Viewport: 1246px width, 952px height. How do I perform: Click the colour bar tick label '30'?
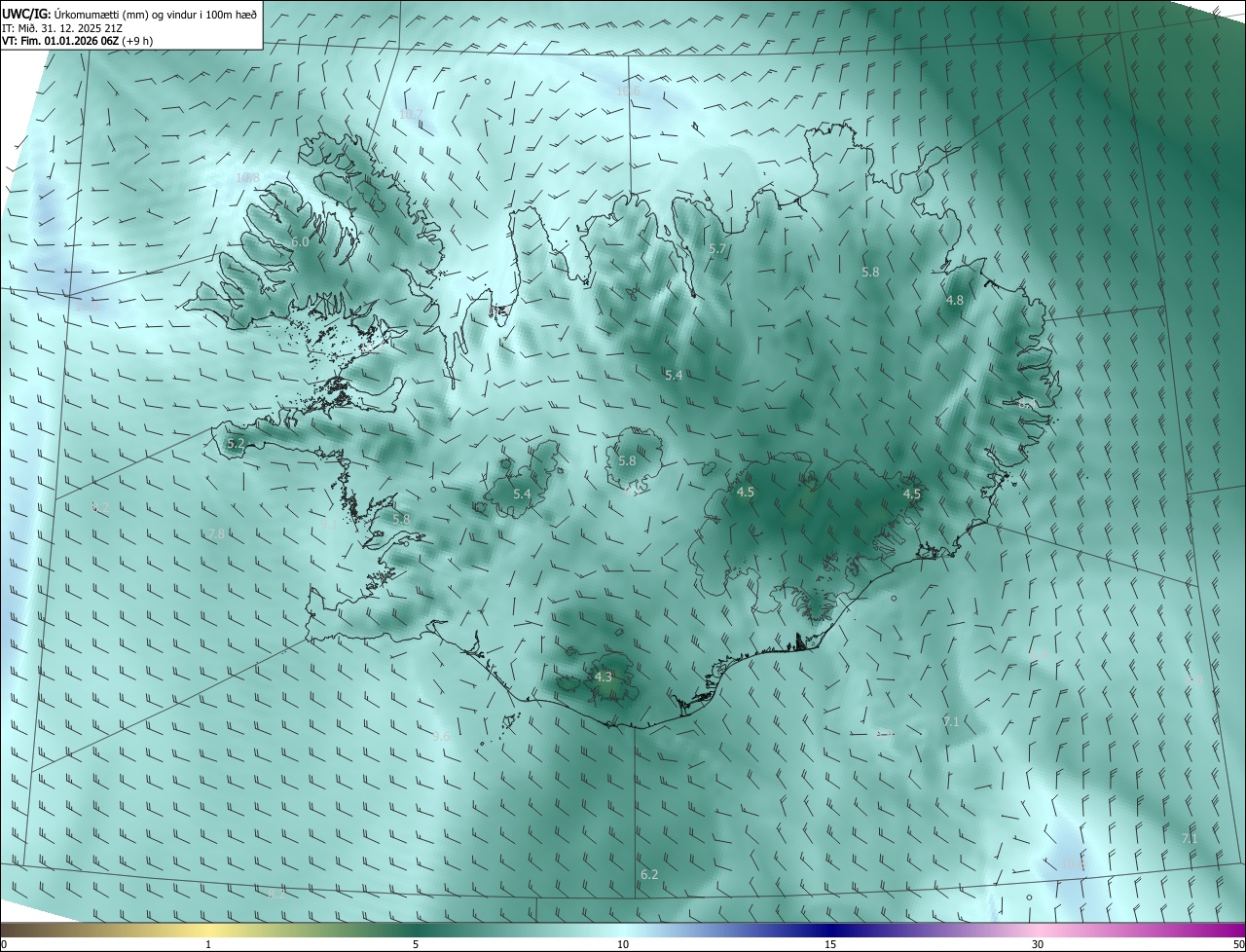[1038, 944]
